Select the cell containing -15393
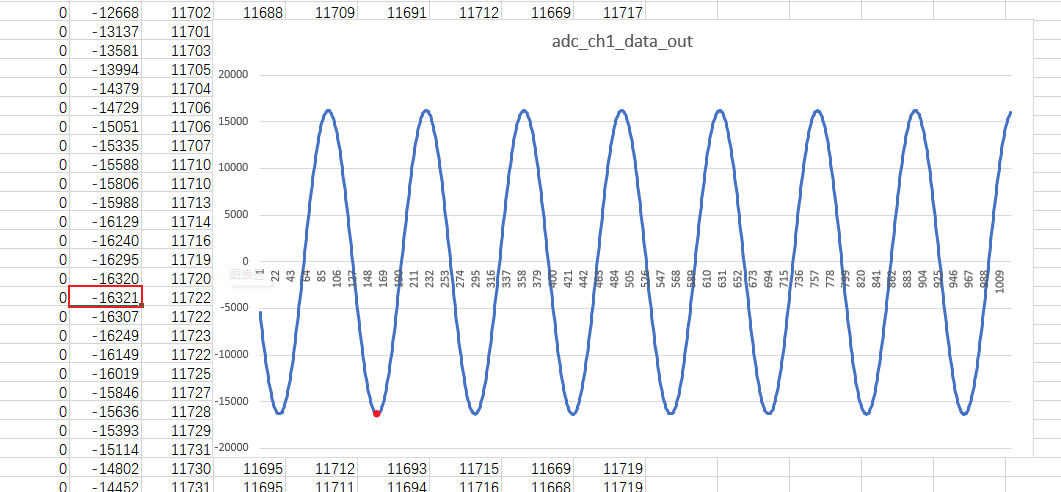1061x492 pixels. click(106, 430)
